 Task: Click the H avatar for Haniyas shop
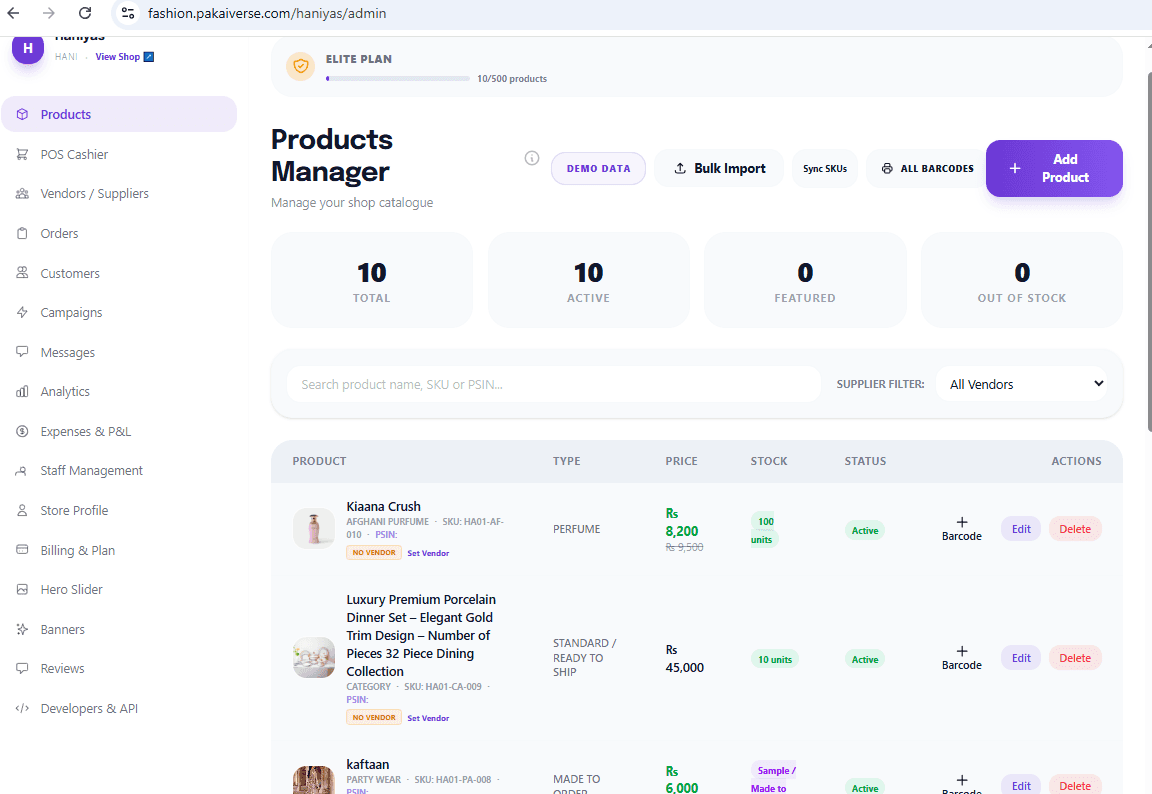(28, 48)
